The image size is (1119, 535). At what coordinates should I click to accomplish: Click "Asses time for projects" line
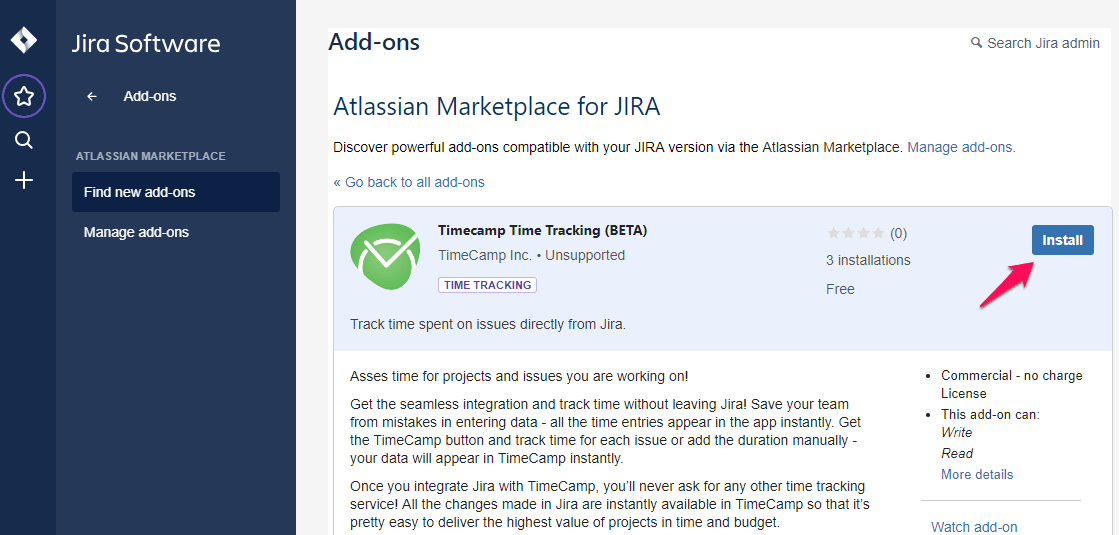[x=520, y=376]
